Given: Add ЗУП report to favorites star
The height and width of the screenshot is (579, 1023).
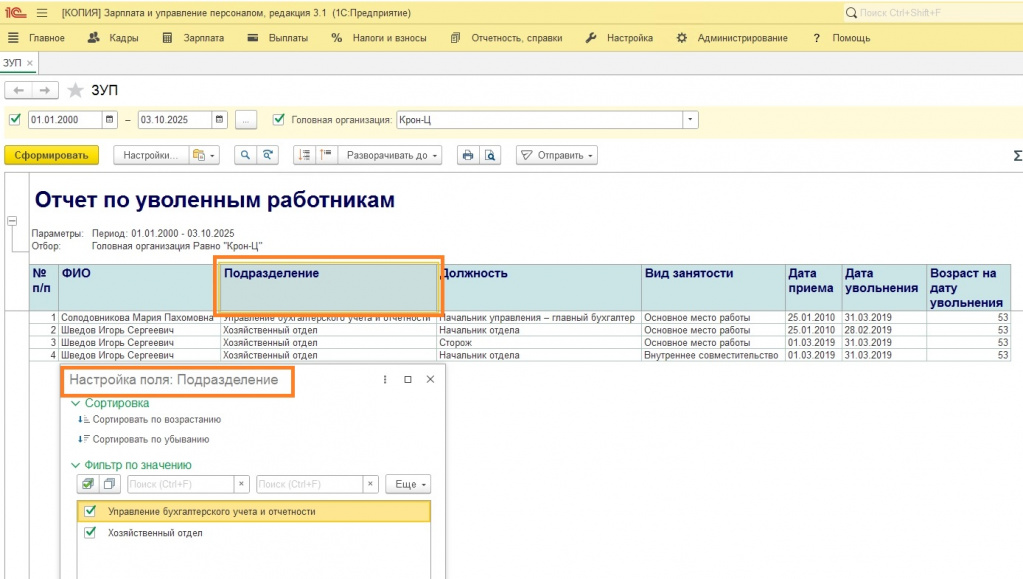Looking at the screenshot, I should [x=76, y=90].
